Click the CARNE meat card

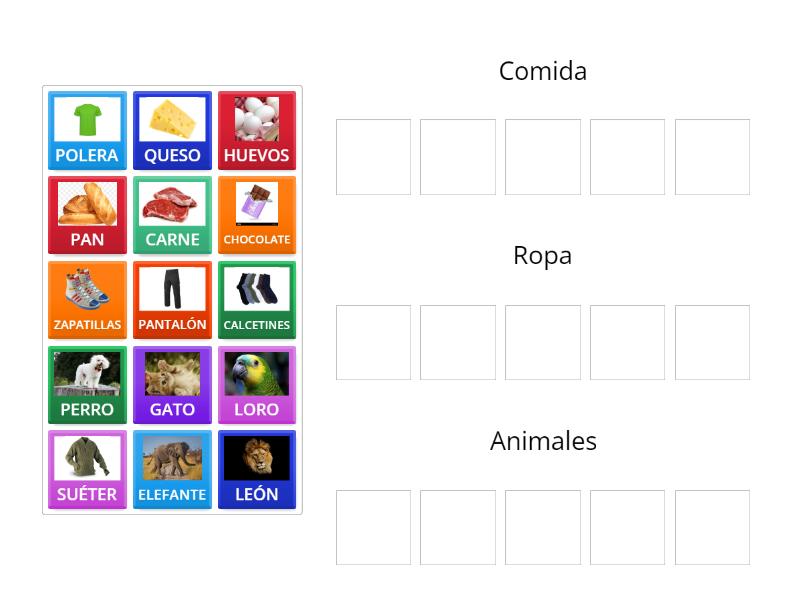click(x=172, y=215)
